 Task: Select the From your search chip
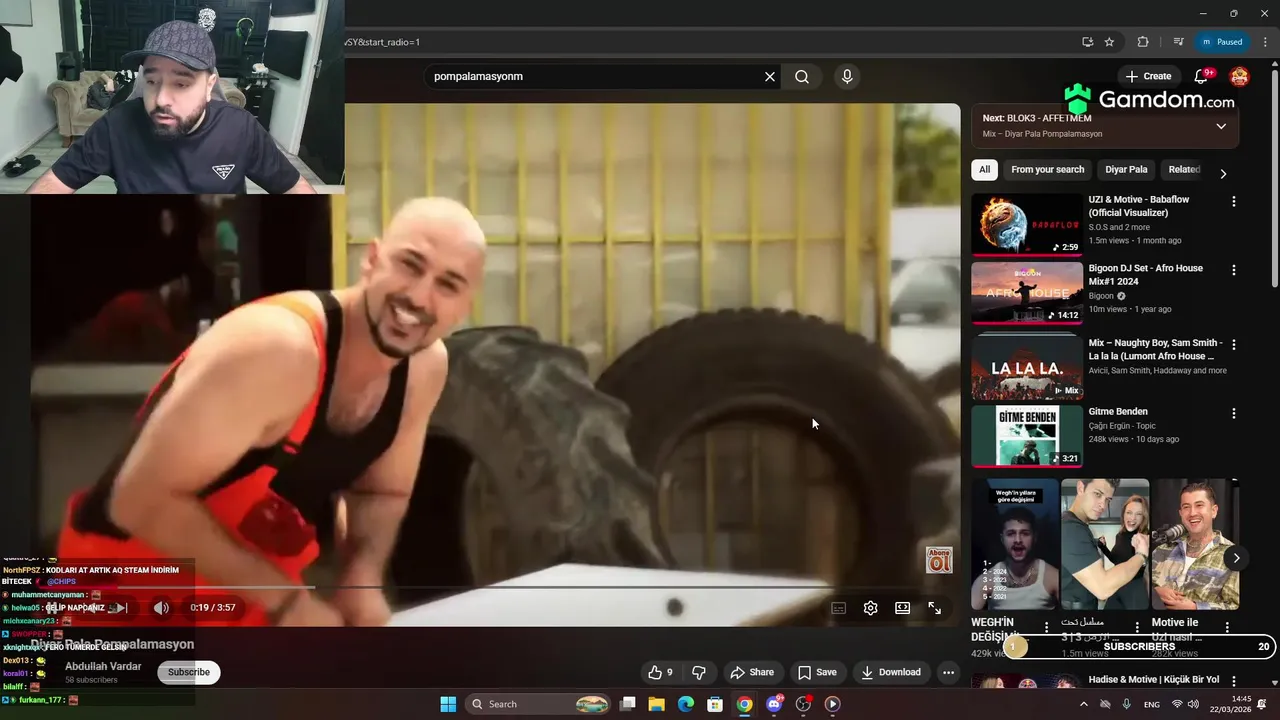coord(1047,169)
